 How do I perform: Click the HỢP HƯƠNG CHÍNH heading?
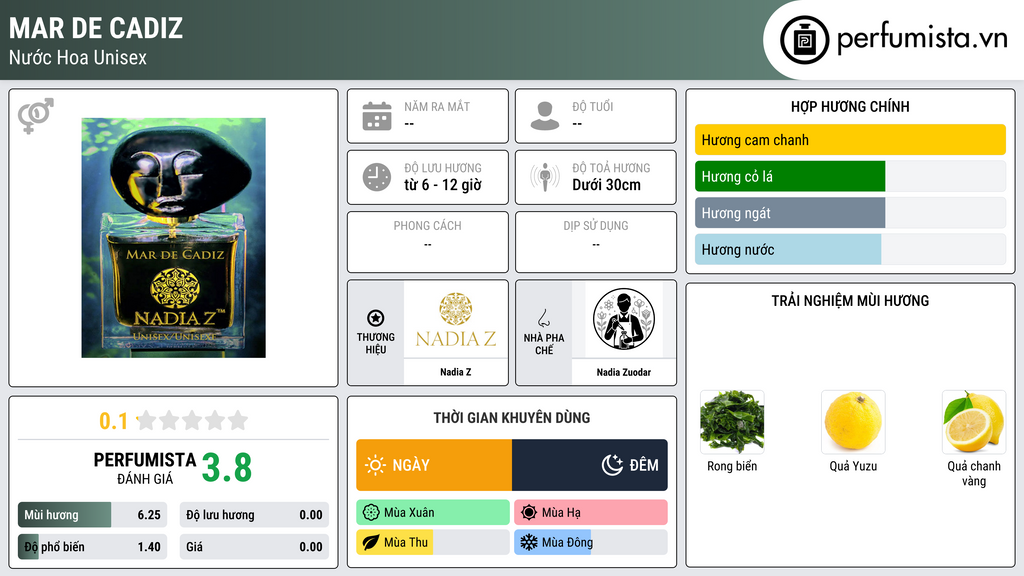click(850, 106)
